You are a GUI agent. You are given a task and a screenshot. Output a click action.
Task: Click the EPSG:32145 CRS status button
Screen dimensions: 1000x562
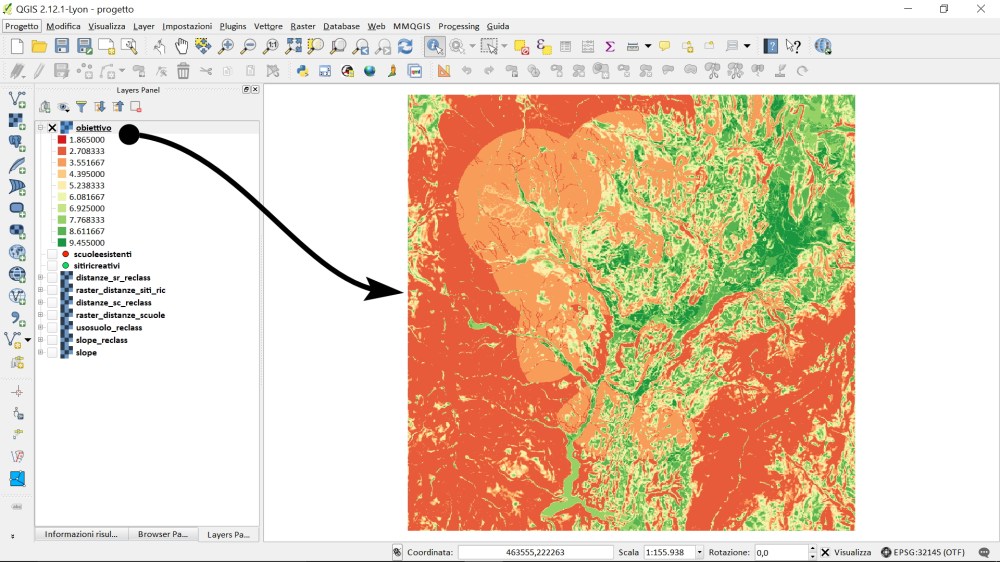point(925,552)
